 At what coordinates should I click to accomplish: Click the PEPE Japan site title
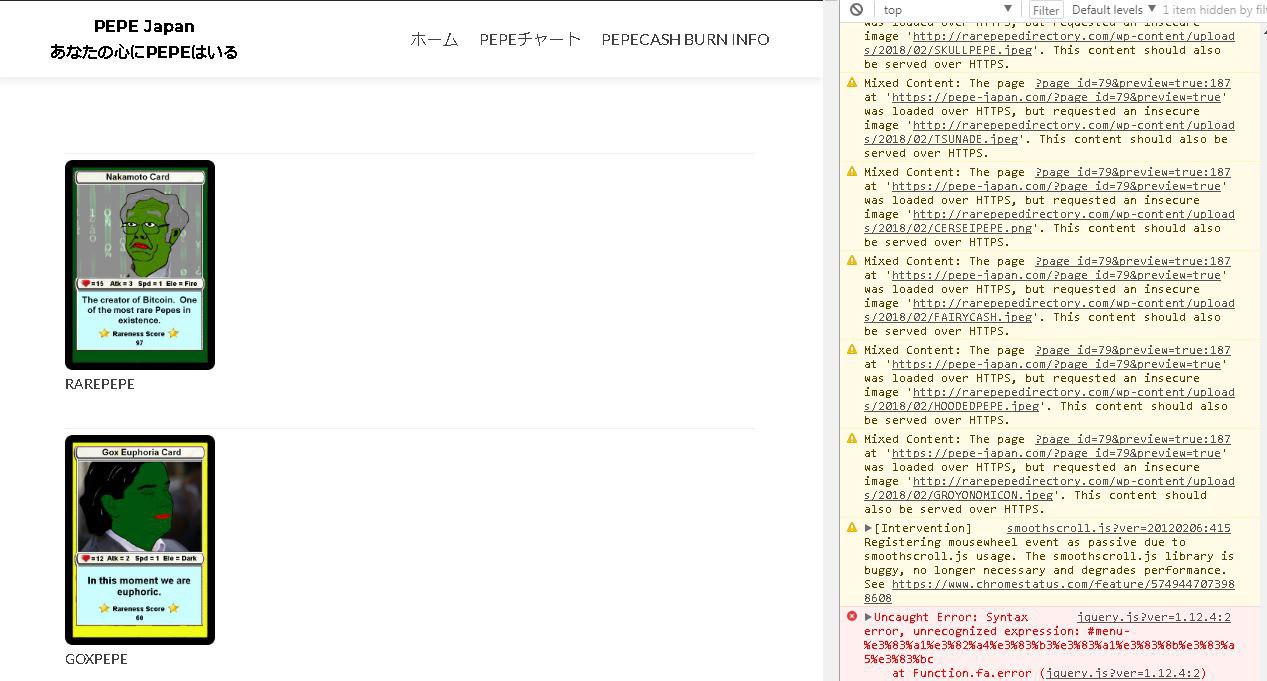click(x=144, y=26)
